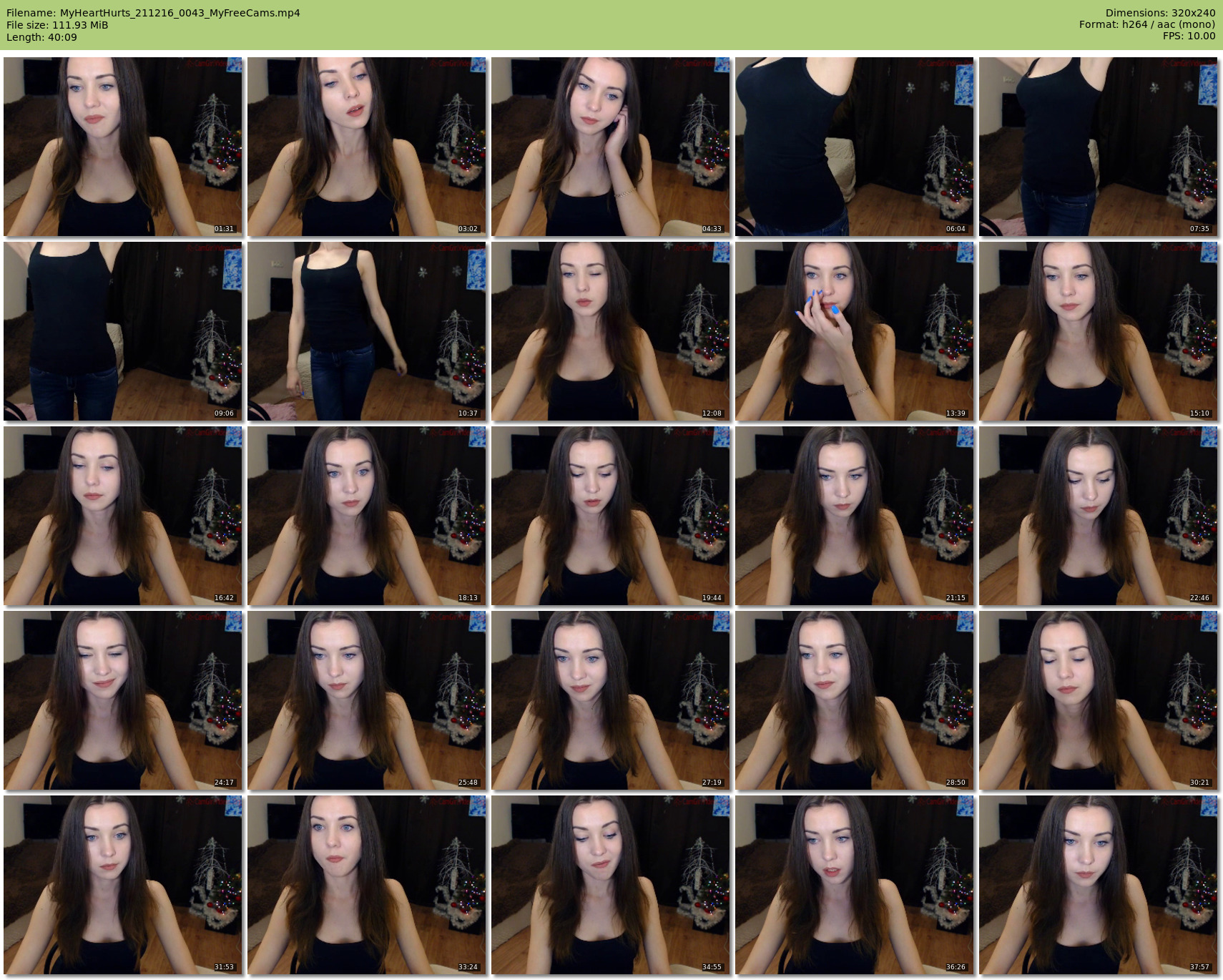Click the frame timestamped 24:17

tap(123, 700)
